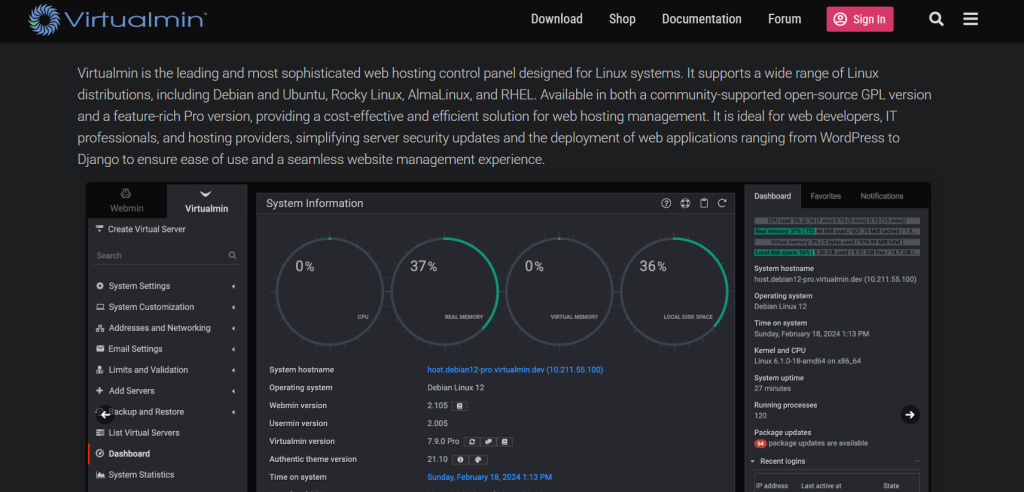Click the help question mark icon
Image resolution: width=1024 pixels, height=492 pixels.
667,203
